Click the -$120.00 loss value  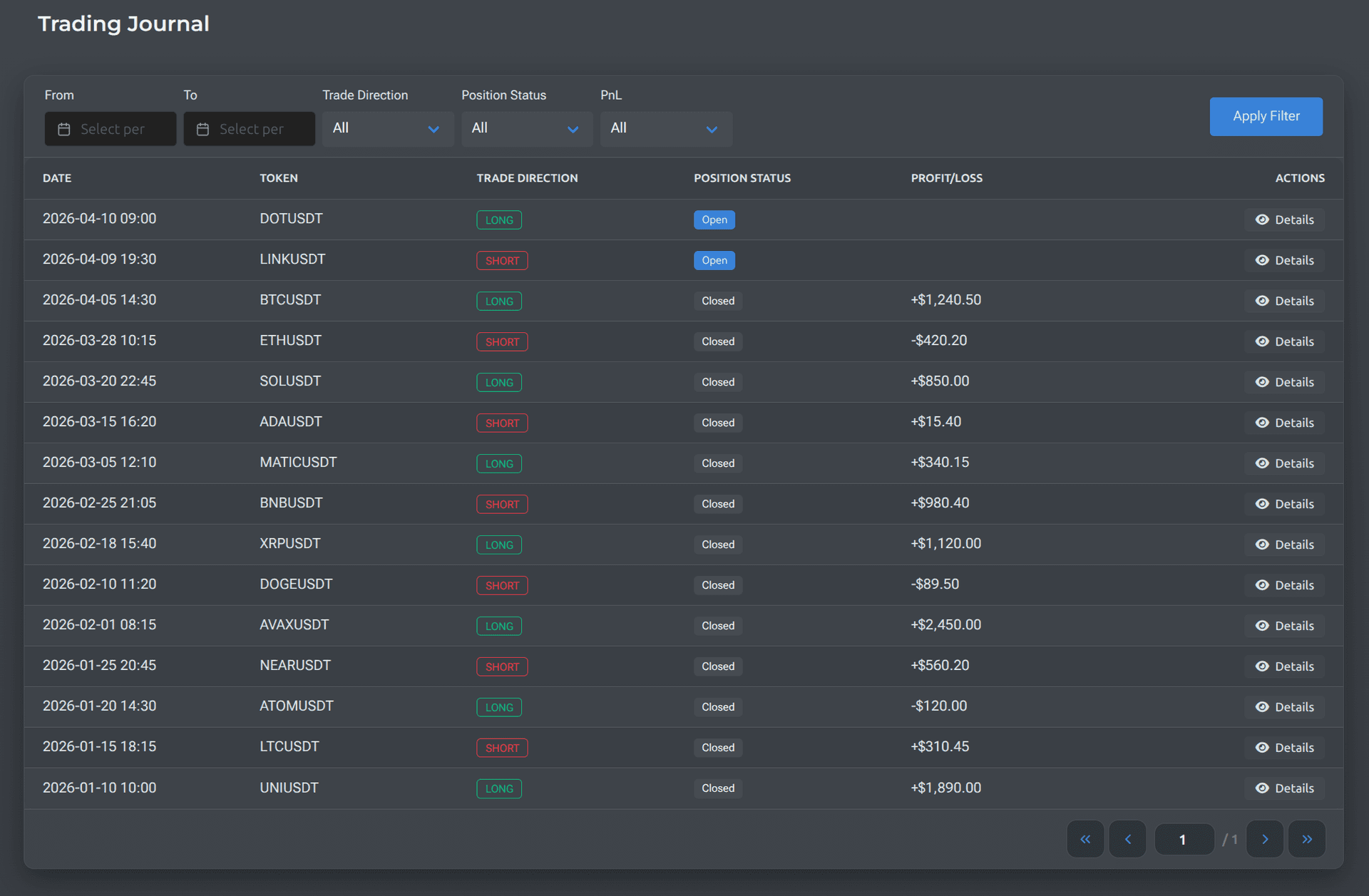coord(939,706)
